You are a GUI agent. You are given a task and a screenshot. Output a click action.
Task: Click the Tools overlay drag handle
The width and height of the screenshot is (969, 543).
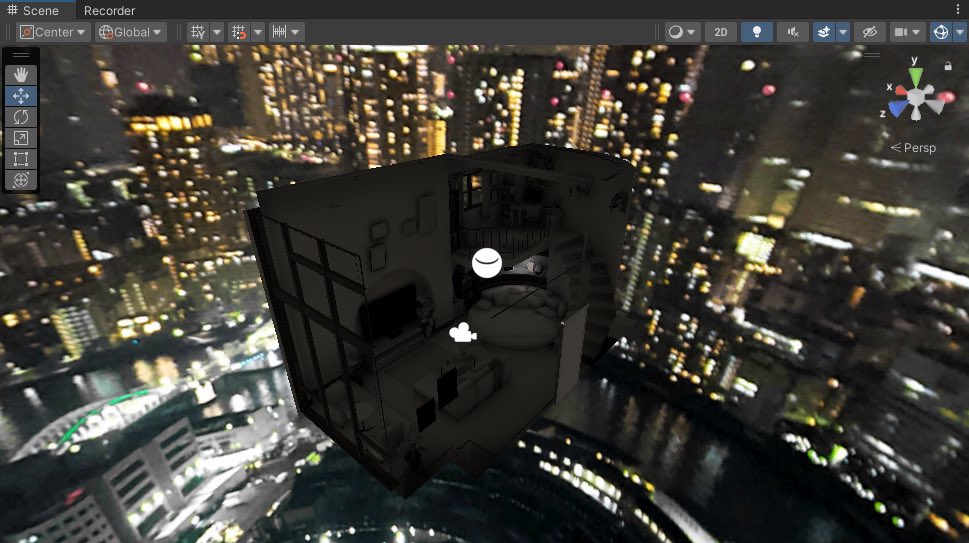[x=20, y=55]
